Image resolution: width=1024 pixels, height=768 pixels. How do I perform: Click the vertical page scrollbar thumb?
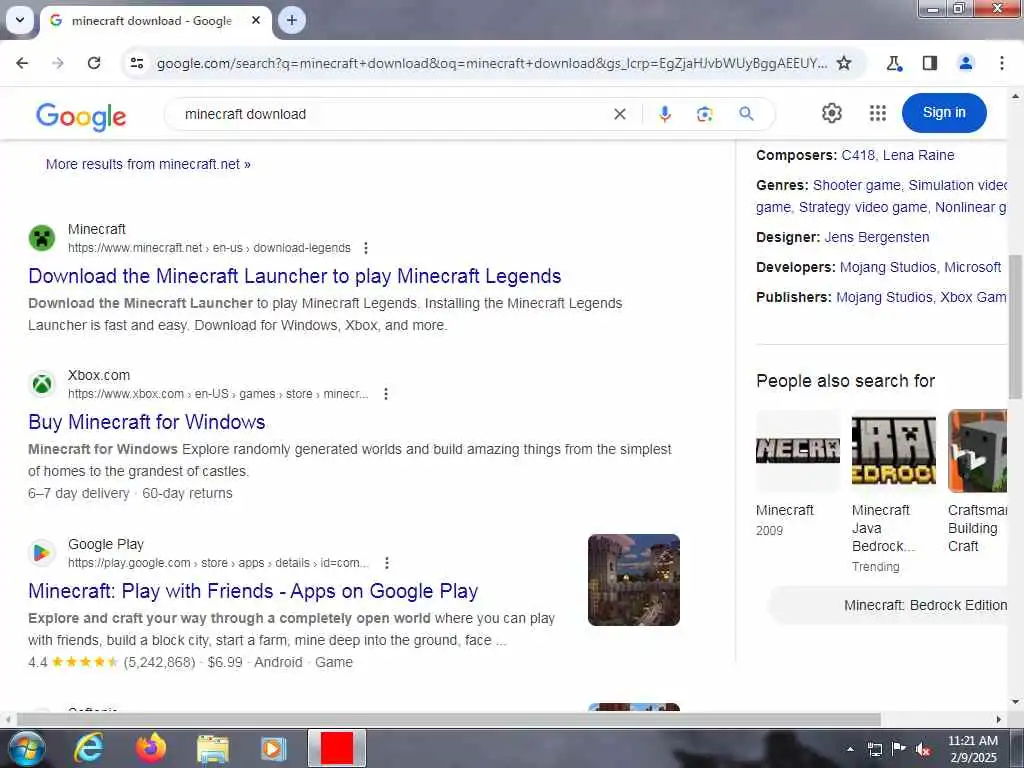pyautogui.click(x=1015, y=327)
